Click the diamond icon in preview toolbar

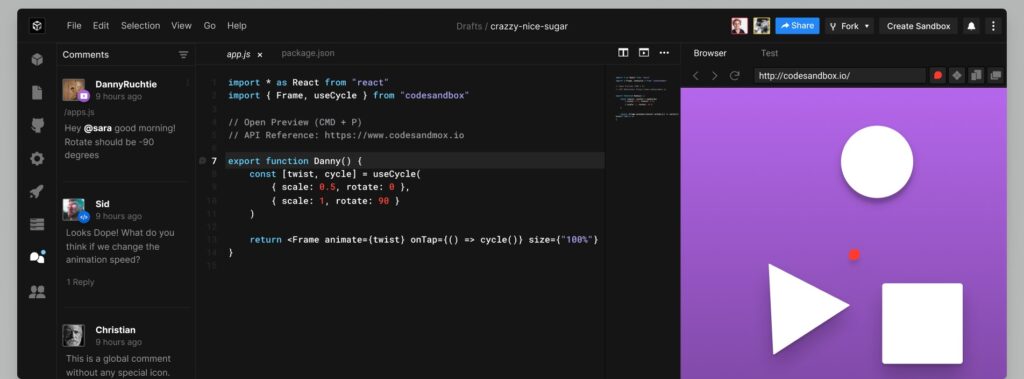[957, 76]
